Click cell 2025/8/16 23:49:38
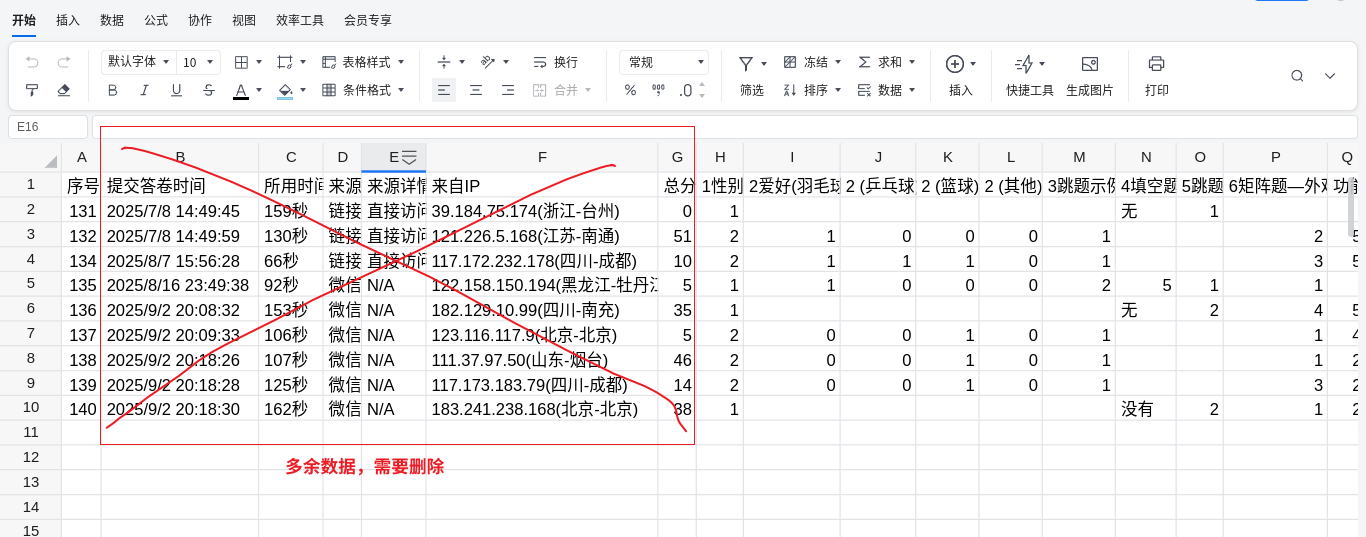This screenshot has height=537, width=1366. (180, 285)
